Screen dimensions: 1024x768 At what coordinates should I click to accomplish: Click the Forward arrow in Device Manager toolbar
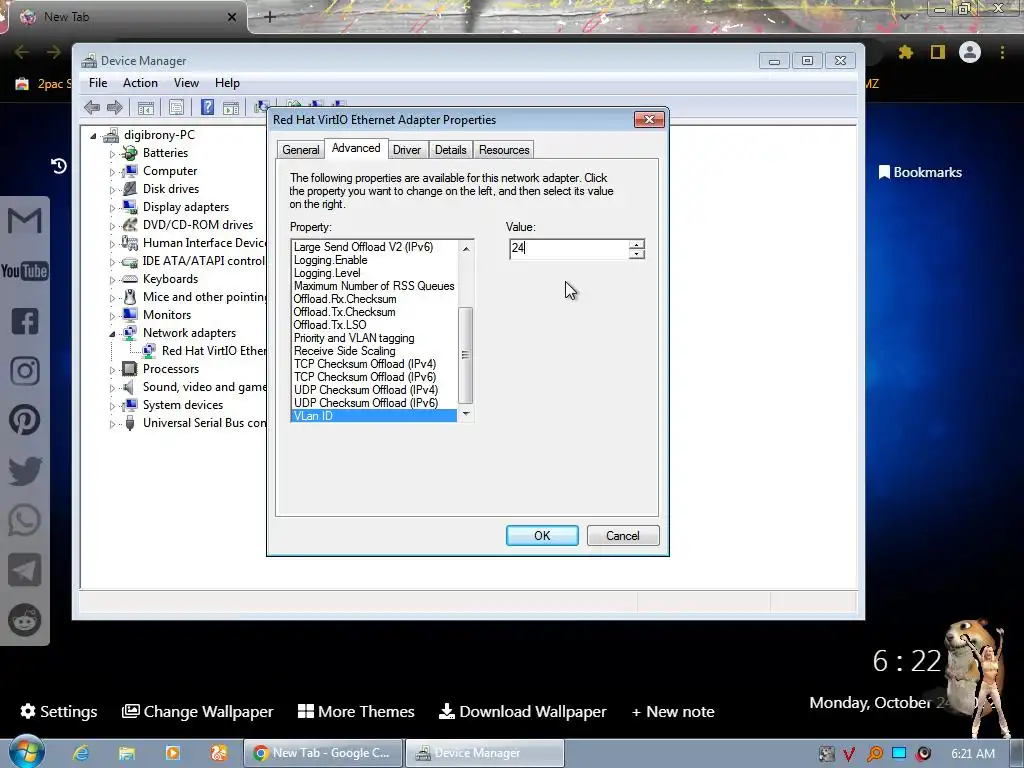115,108
